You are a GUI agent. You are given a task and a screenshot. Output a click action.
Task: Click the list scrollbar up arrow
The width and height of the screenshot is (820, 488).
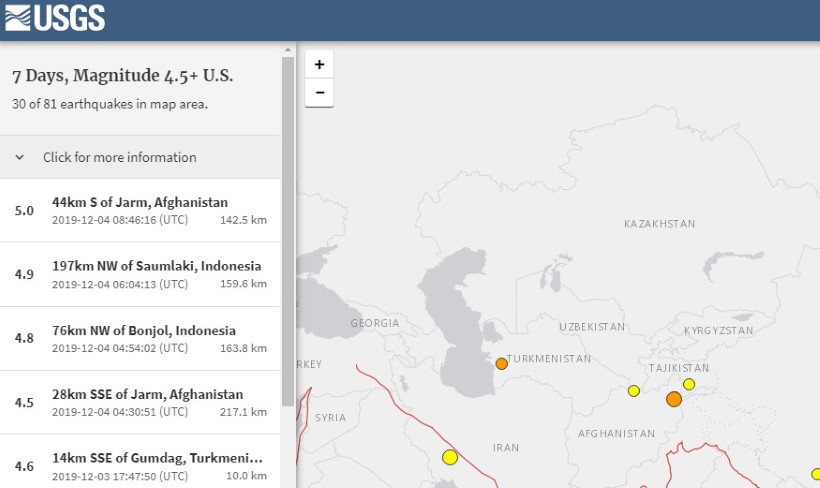tap(288, 48)
